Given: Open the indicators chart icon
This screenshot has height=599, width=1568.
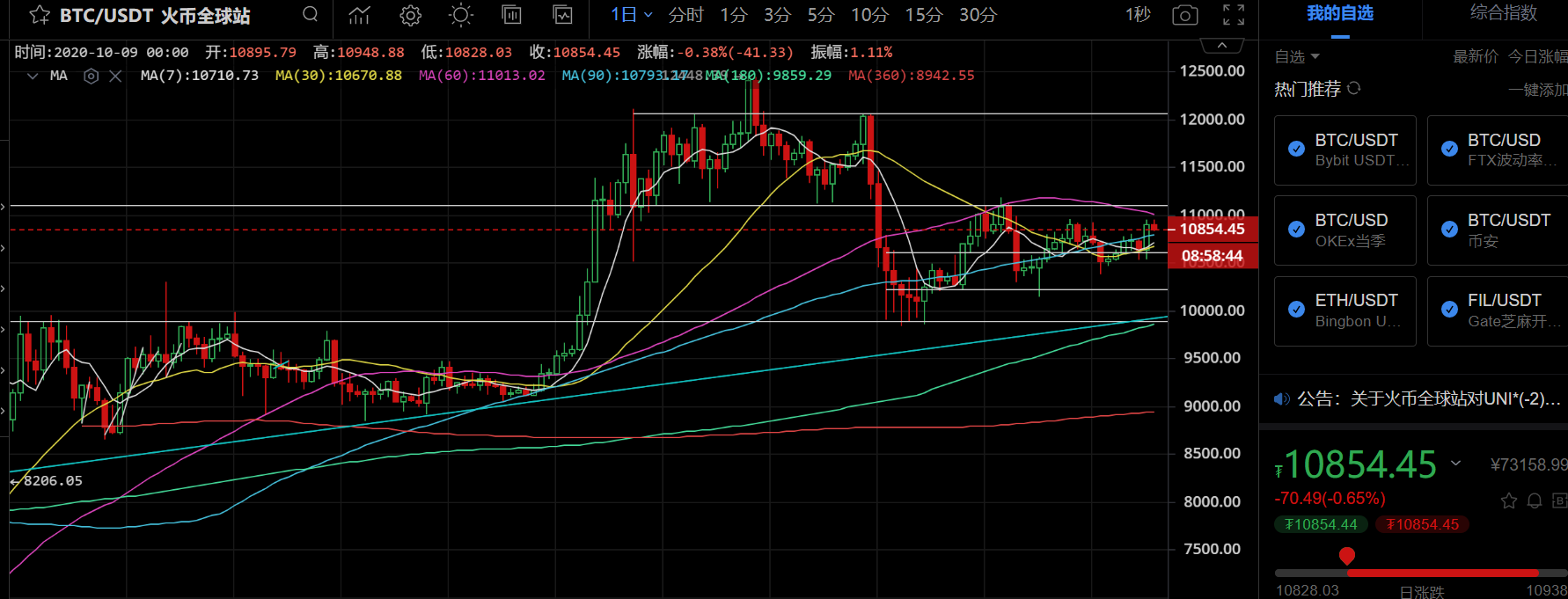Looking at the screenshot, I should pos(359,15).
